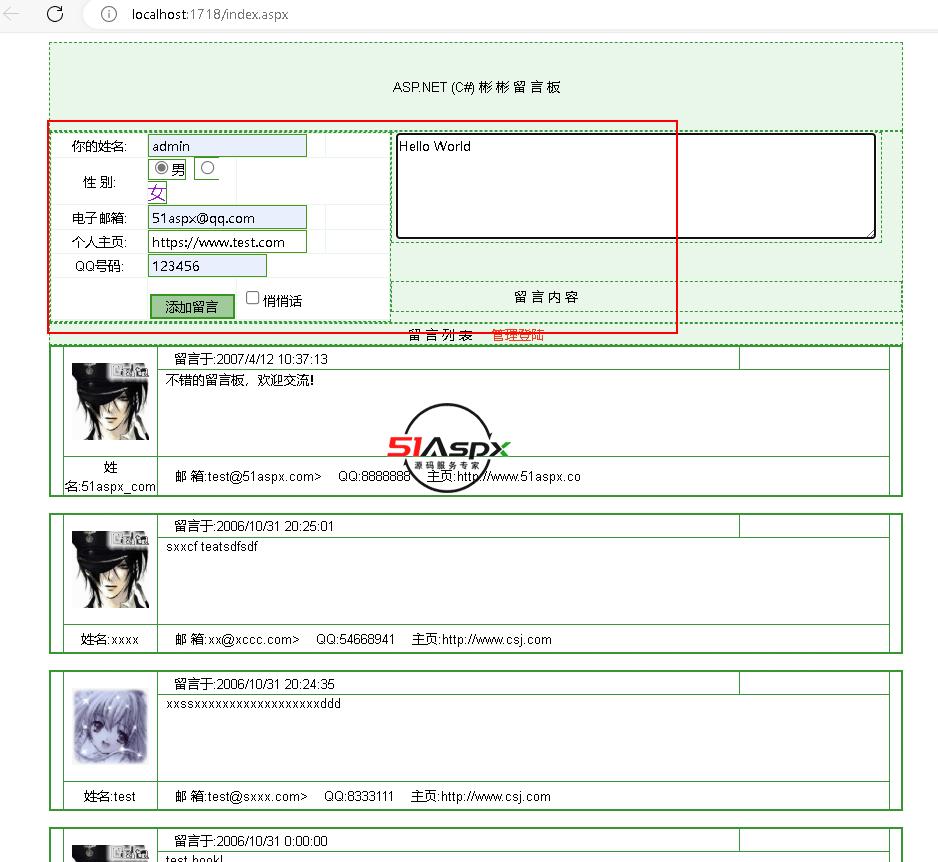
Task: Select the timestamp 留言于:2006/10/31 20:25:01
Action: [x=254, y=526]
